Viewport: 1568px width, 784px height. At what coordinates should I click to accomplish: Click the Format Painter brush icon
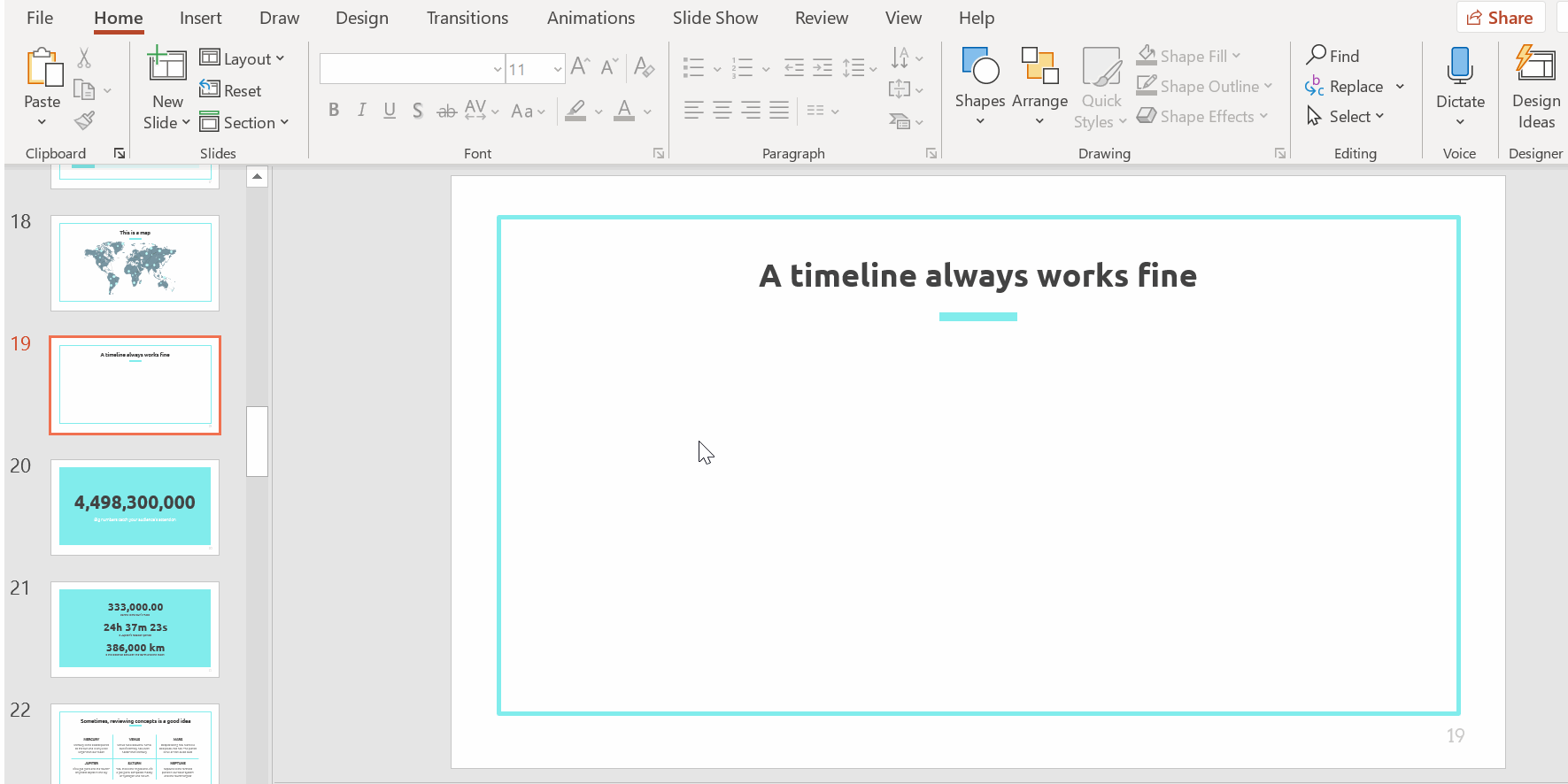click(x=84, y=120)
